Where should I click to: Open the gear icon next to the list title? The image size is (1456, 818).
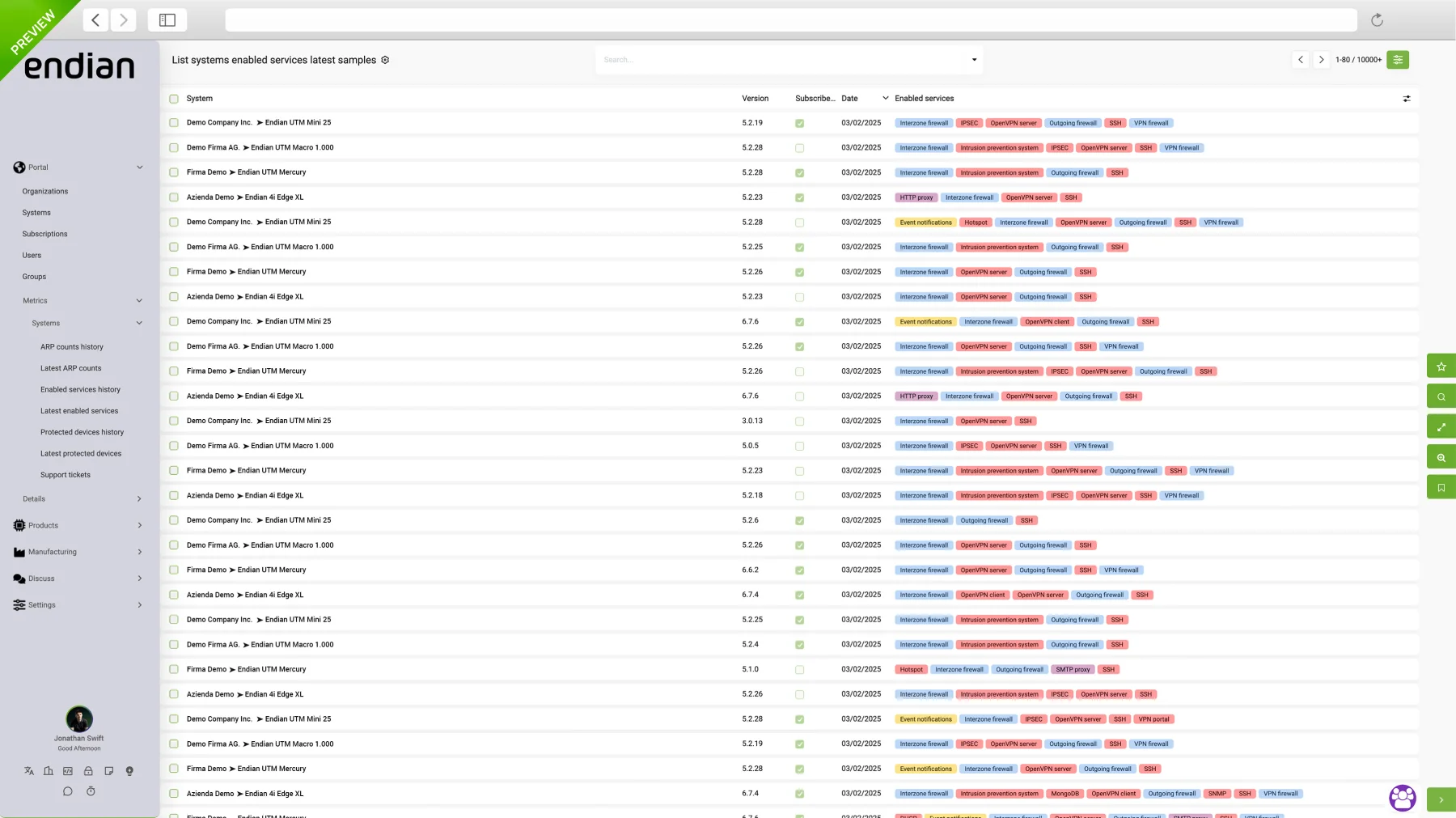tap(385, 60)
